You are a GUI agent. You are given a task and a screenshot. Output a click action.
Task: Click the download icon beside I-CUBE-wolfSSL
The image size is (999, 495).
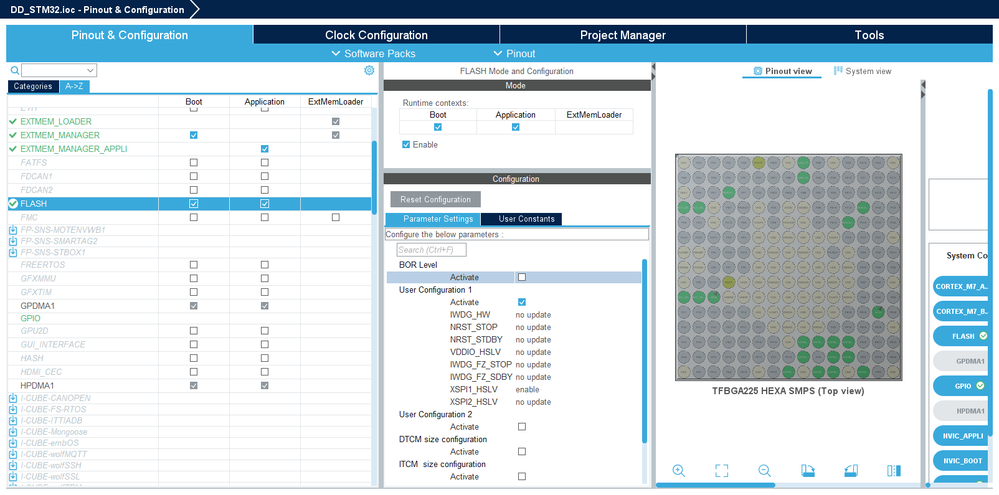[x=13, y=477]
